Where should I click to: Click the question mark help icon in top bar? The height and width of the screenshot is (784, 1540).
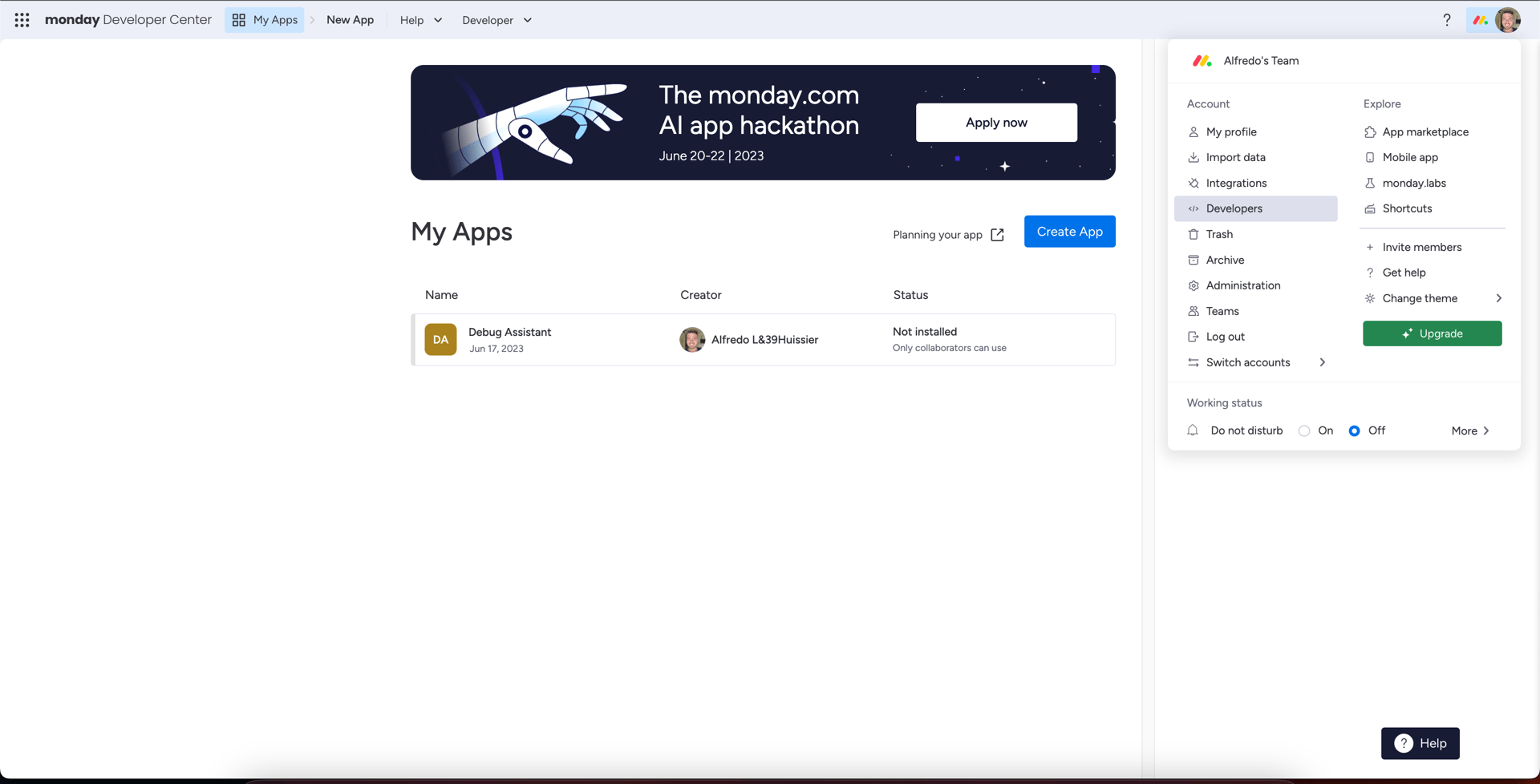pos(1447,20)
